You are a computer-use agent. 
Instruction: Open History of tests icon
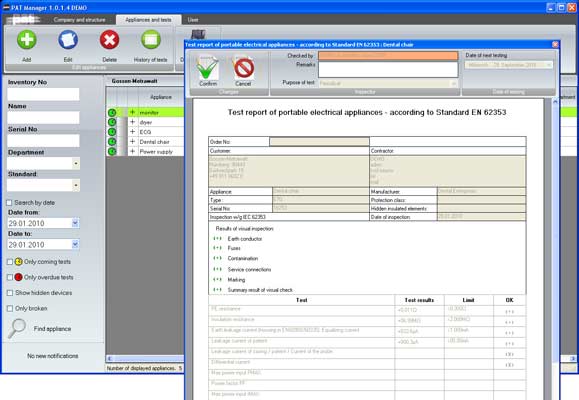point(151,40)
